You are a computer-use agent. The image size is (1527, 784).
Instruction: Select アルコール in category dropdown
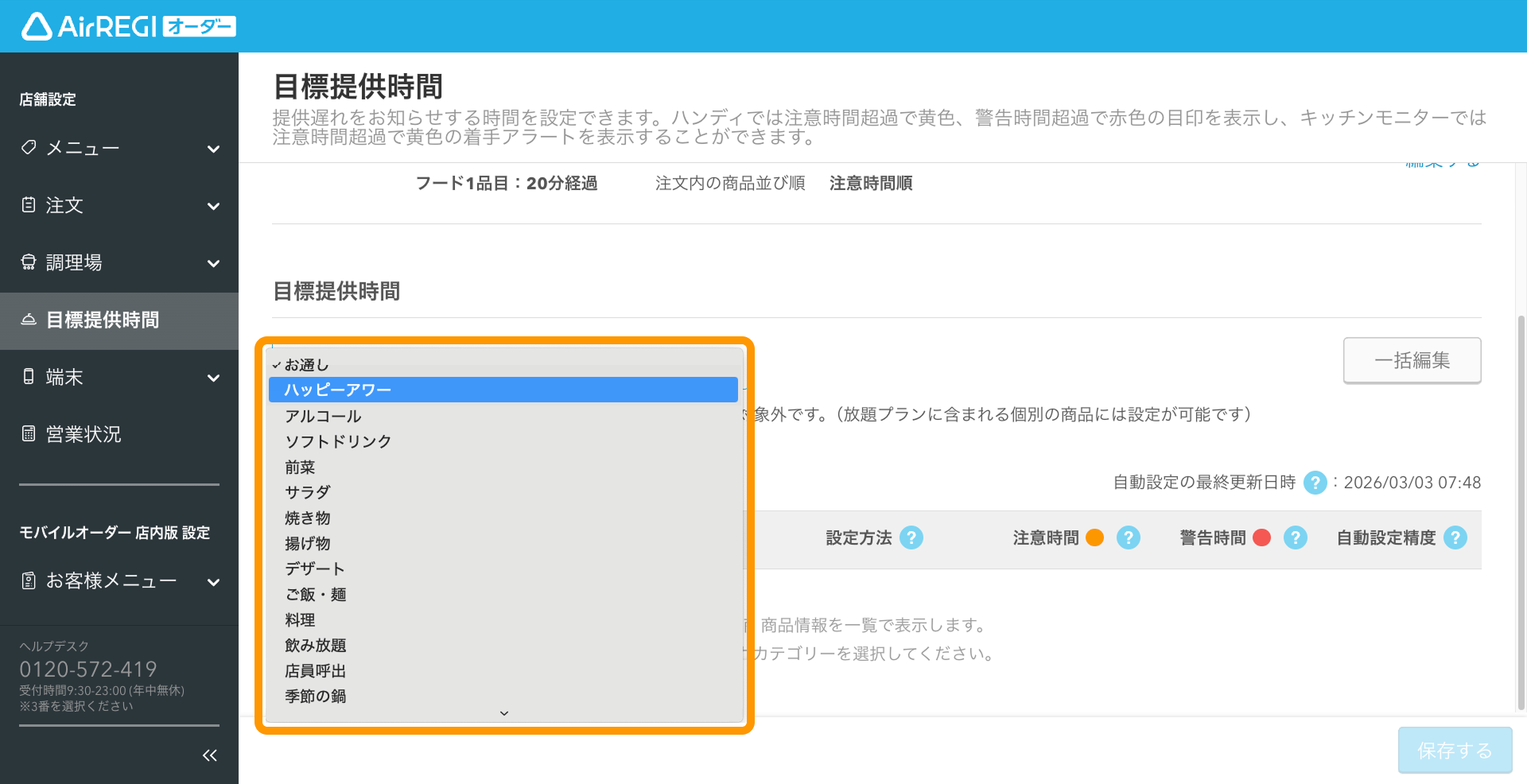pos(503,416)
